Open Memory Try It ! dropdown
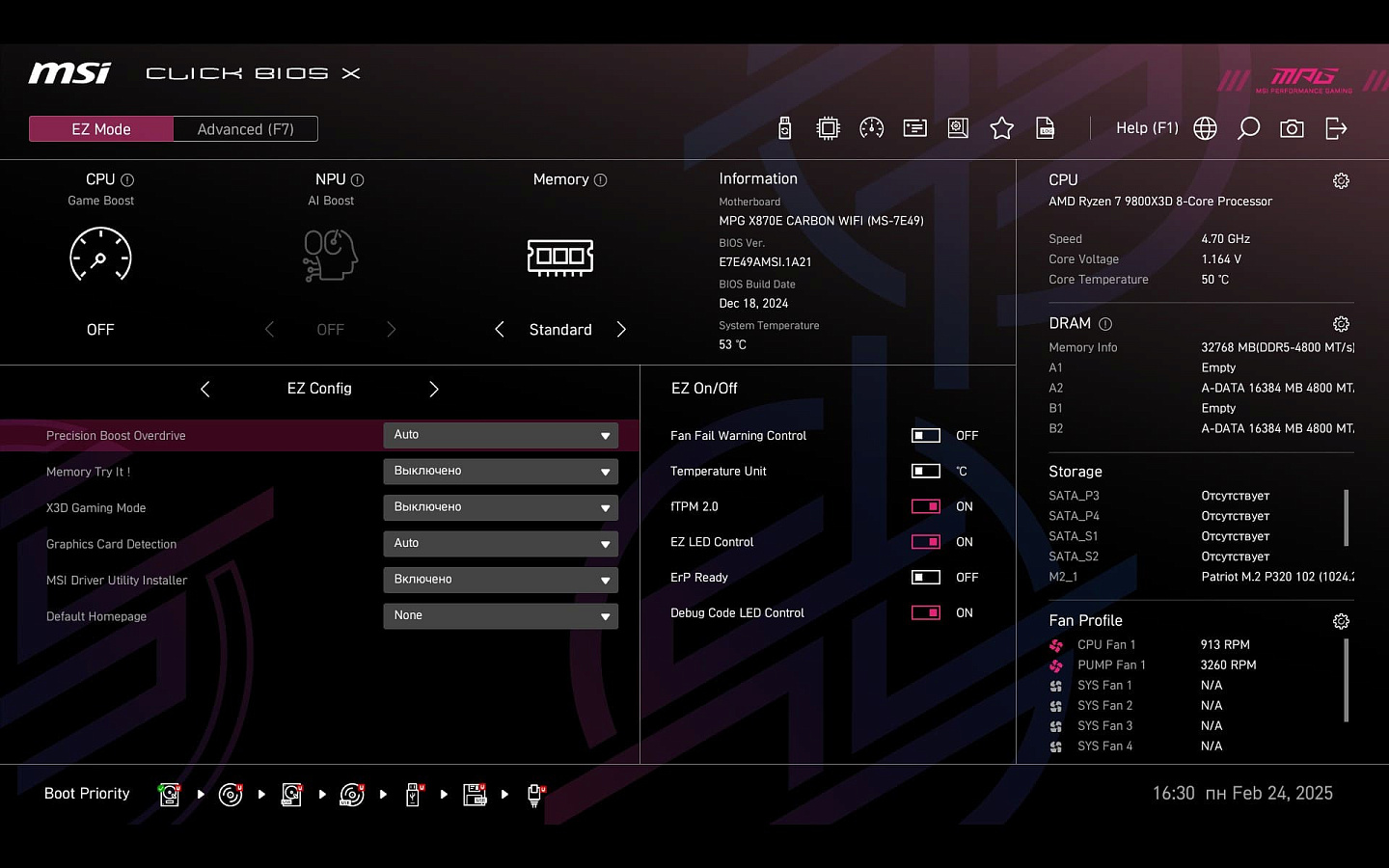Image resolution: width=1389 pixels, height=868 pixels. click(501, 472)
